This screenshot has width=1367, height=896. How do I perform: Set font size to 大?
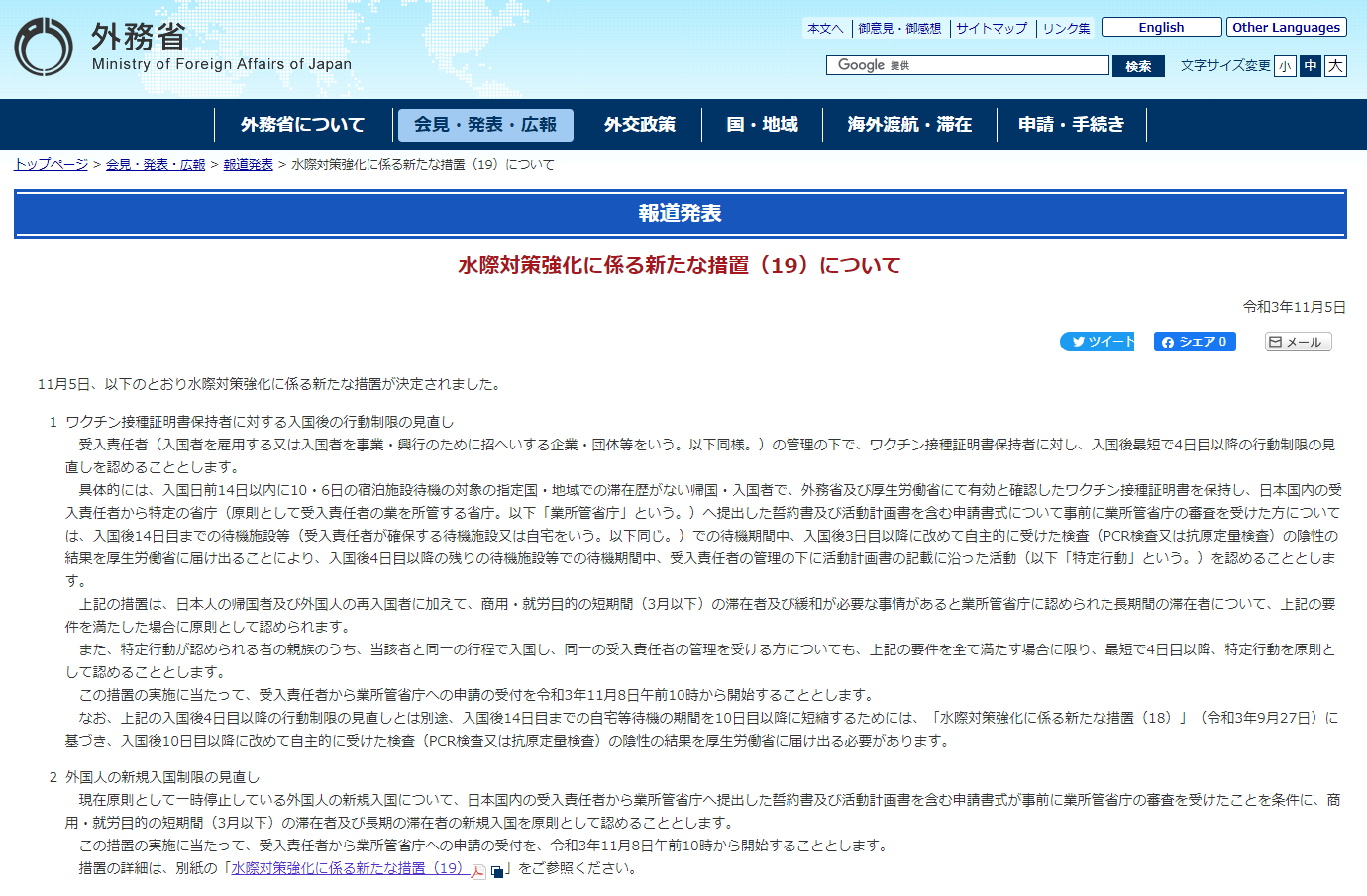tap(1335, 65)
